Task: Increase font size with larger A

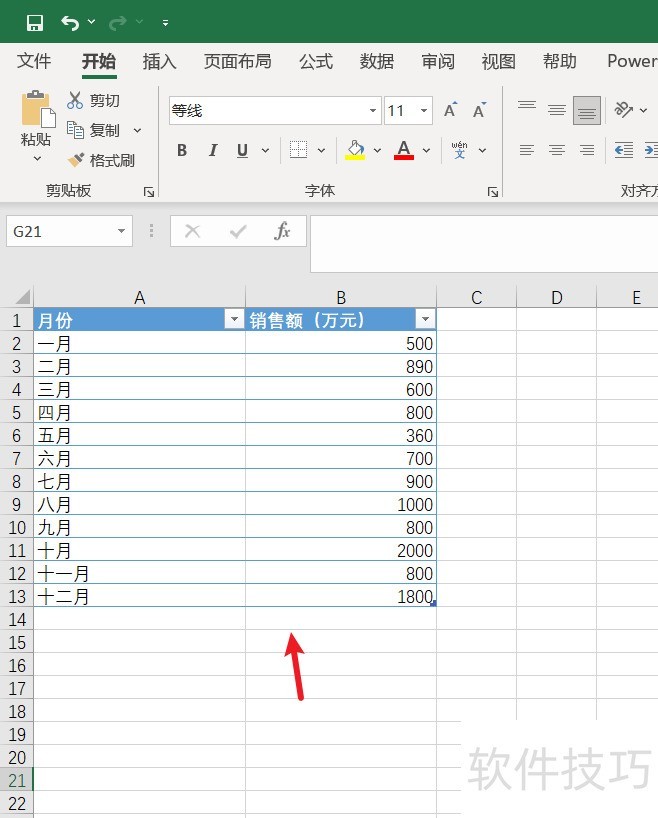Action: pyautogui.click(x=450, y=111)
